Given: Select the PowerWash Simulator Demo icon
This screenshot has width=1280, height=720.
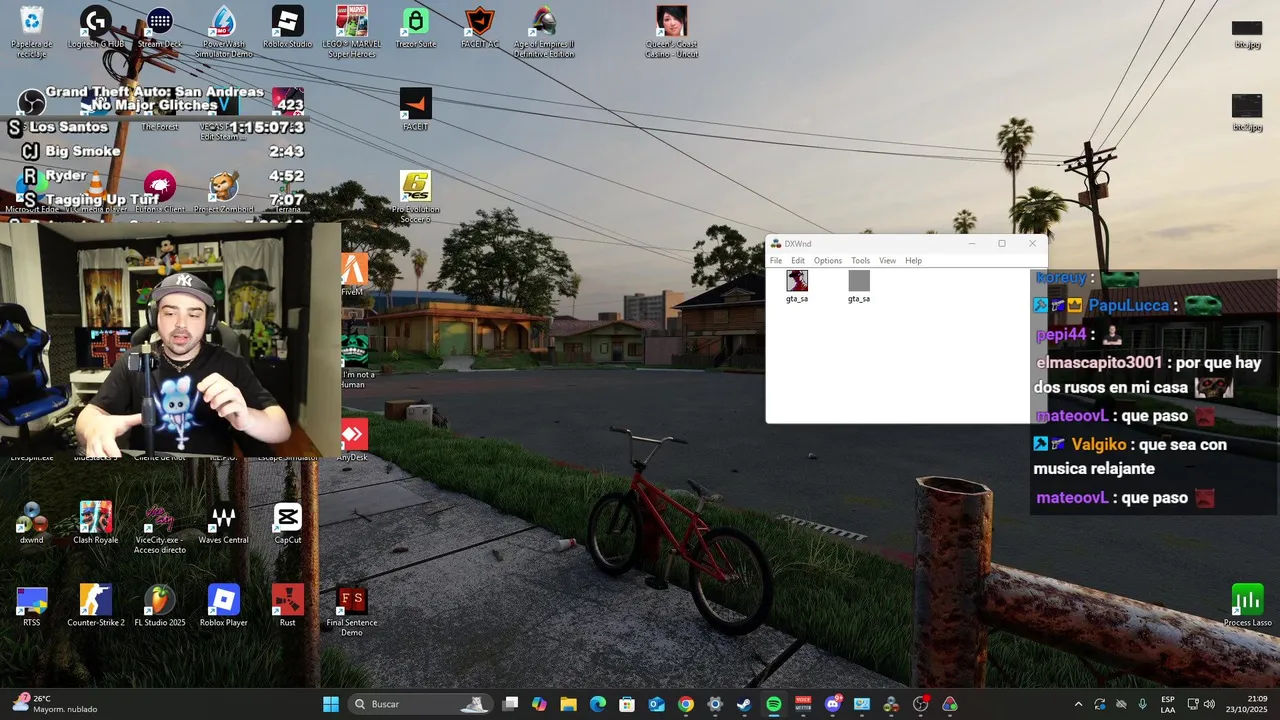Looking at the screenshot, I should (x=224, y=32).
